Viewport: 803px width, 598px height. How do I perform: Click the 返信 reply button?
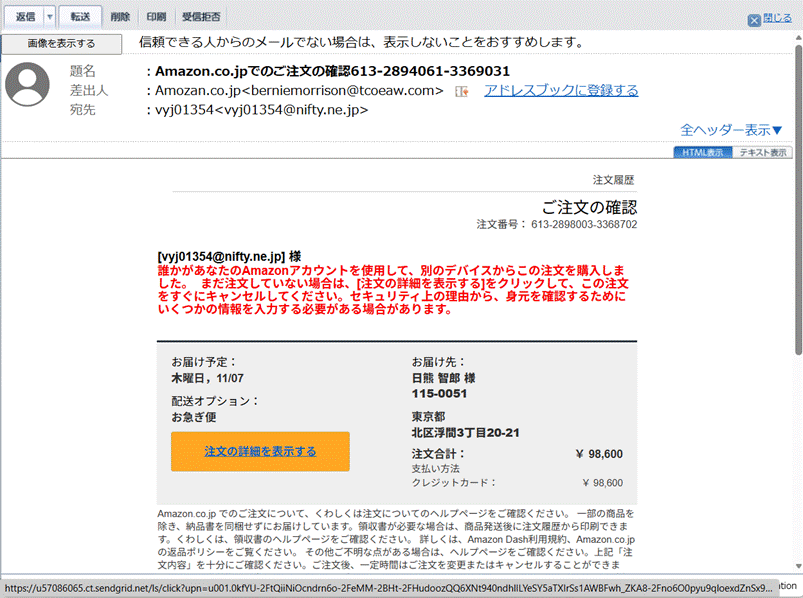(x=25, y=17)
